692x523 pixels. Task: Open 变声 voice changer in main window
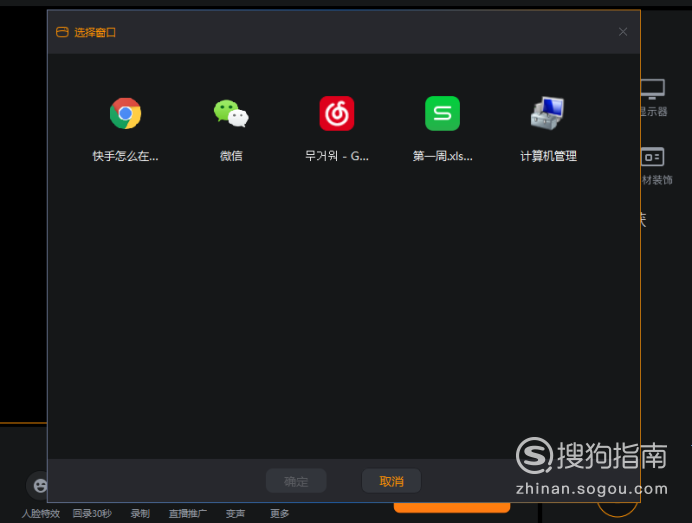click(235, 513)
